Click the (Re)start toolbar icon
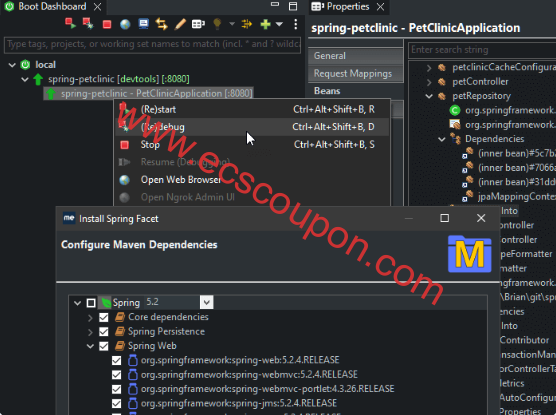Image resolution: width=556 pixels, height=415 pixels. pos(70,23)
